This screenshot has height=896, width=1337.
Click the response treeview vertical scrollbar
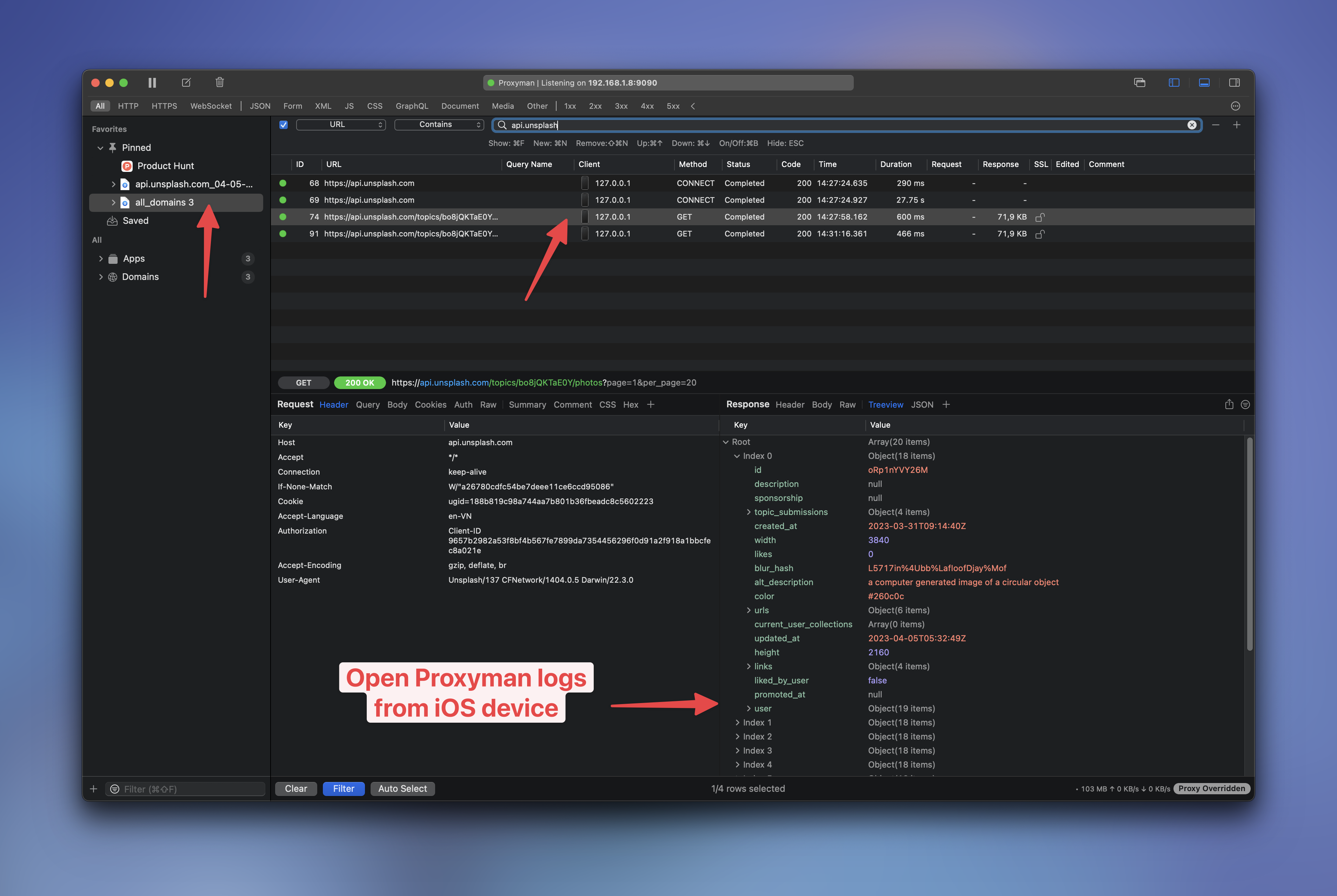pyautogui.click(x=1250, y=543)
